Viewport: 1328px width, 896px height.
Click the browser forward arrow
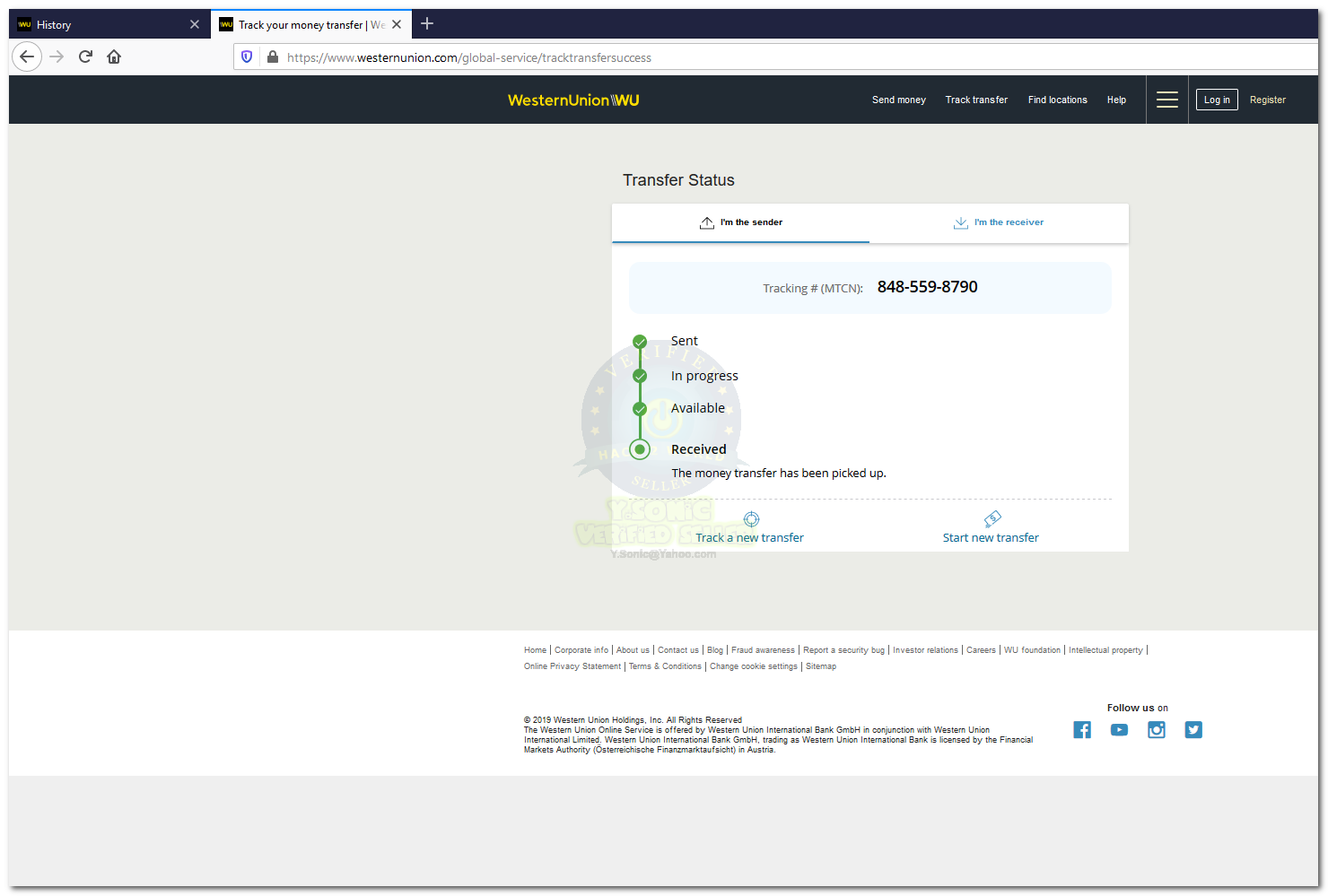[x=57, y=57]
